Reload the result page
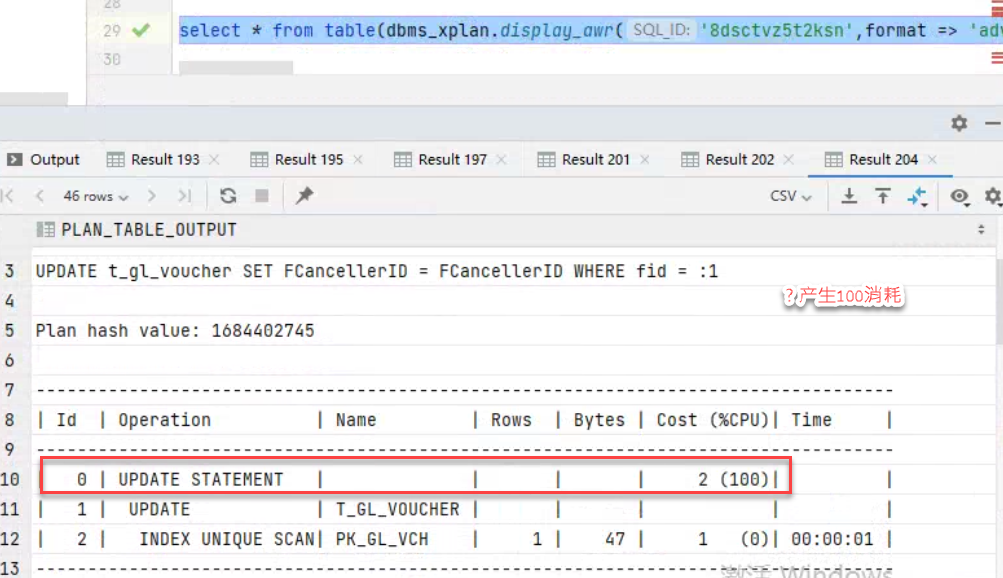 (x=228, y=196)
